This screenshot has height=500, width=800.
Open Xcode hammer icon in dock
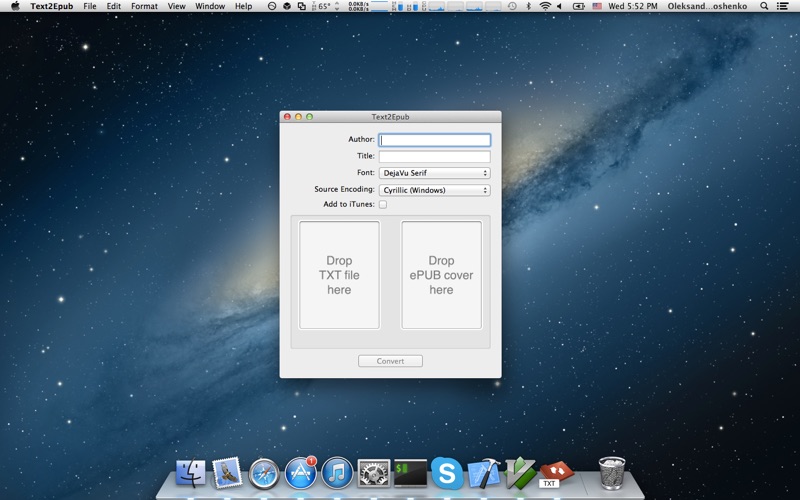(484, 473)
